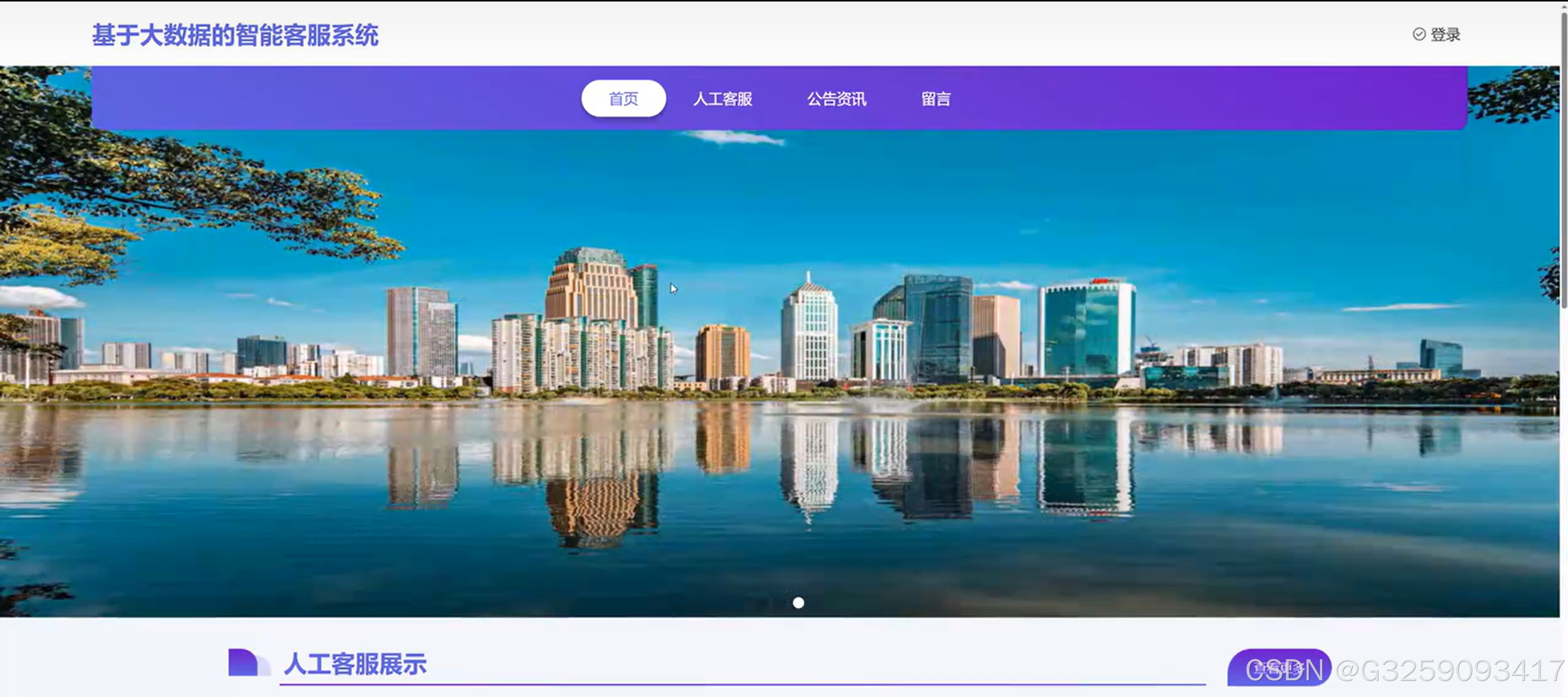Open the 公告资讯 menu item
The width and height of the screenshot is (1568, 697).
click(836, 99)
